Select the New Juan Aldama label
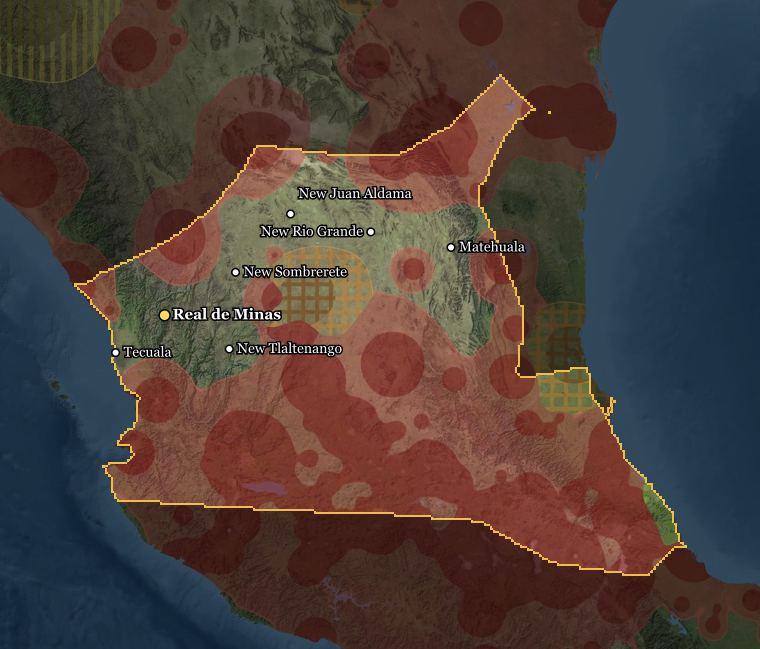This screenshot has height=649, width=760. [x=355, y=193]
